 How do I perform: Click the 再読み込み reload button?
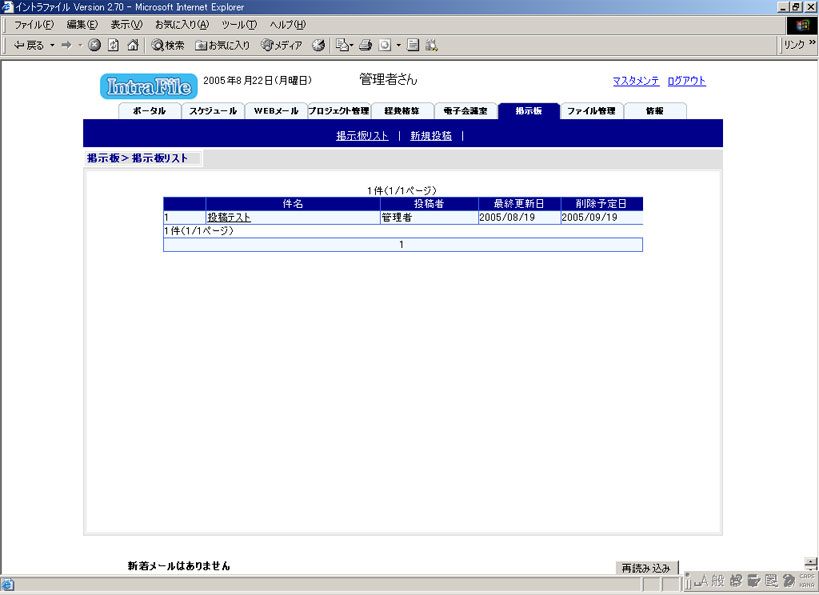click(x=646, y=568)
